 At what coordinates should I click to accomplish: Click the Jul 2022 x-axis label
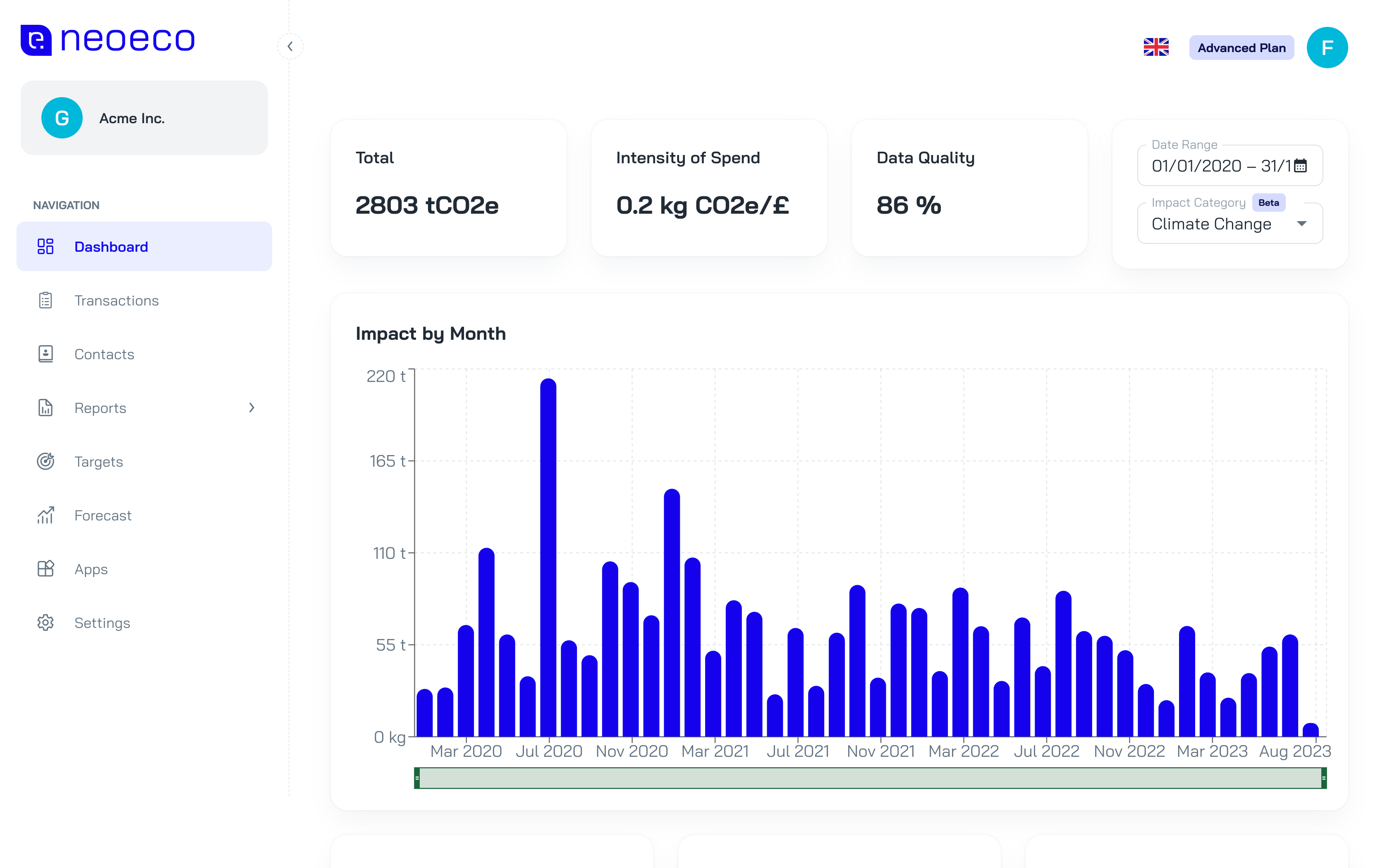click(x=1046, y=751)
